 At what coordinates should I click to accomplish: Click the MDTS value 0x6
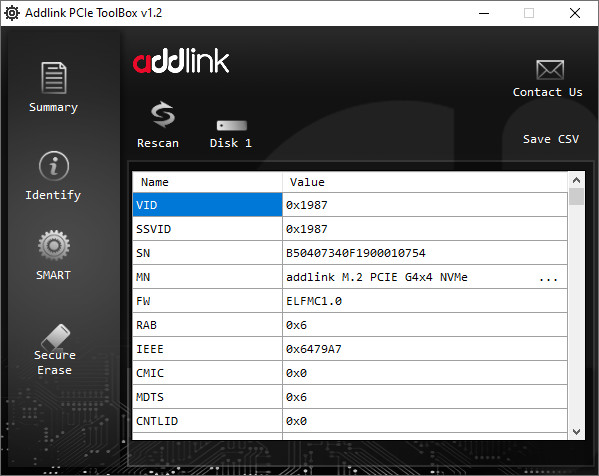tap(296, 397)
